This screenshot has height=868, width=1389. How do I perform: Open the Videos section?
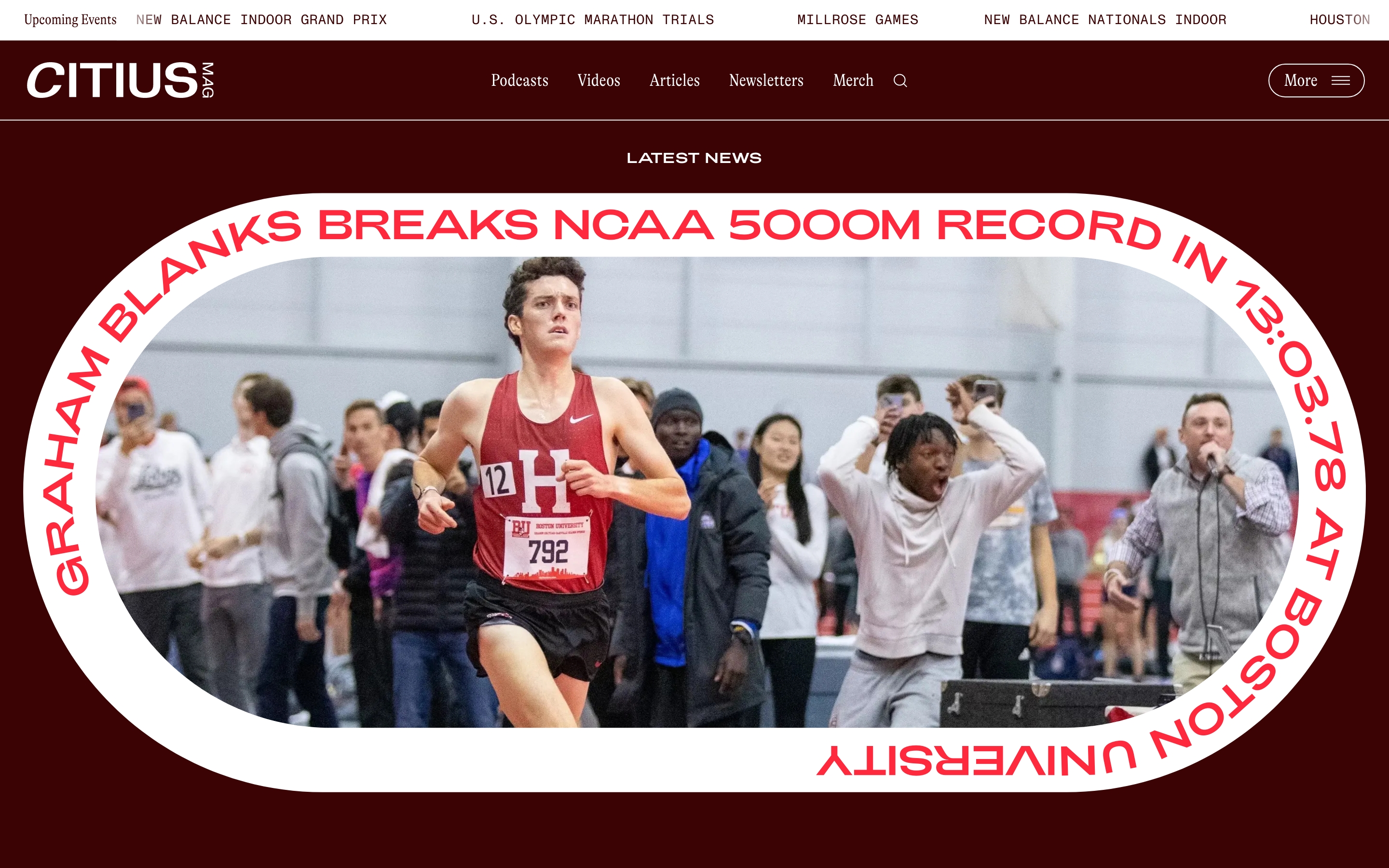(x=599, y=81)
